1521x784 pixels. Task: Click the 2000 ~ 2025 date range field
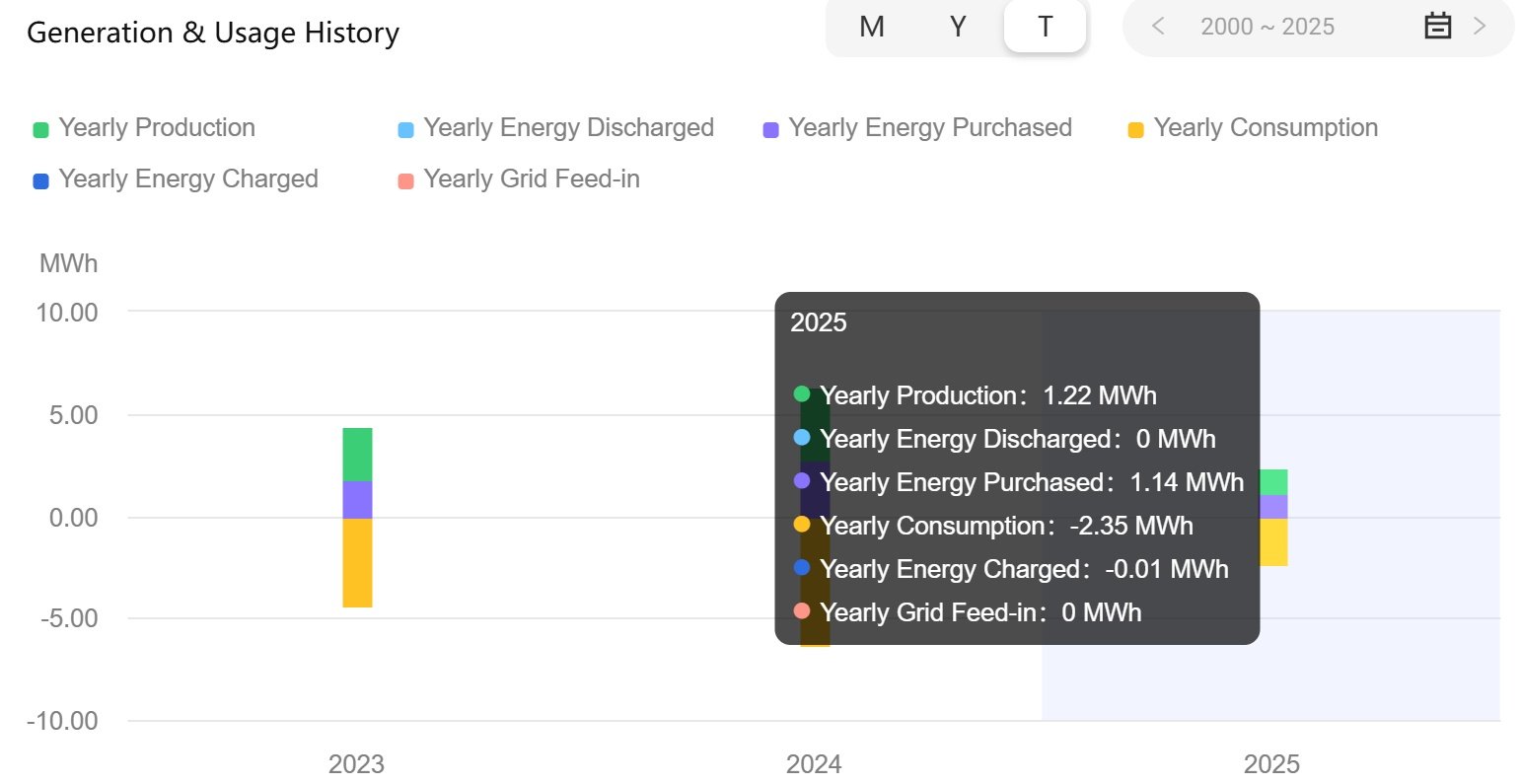coord(1267,27)
